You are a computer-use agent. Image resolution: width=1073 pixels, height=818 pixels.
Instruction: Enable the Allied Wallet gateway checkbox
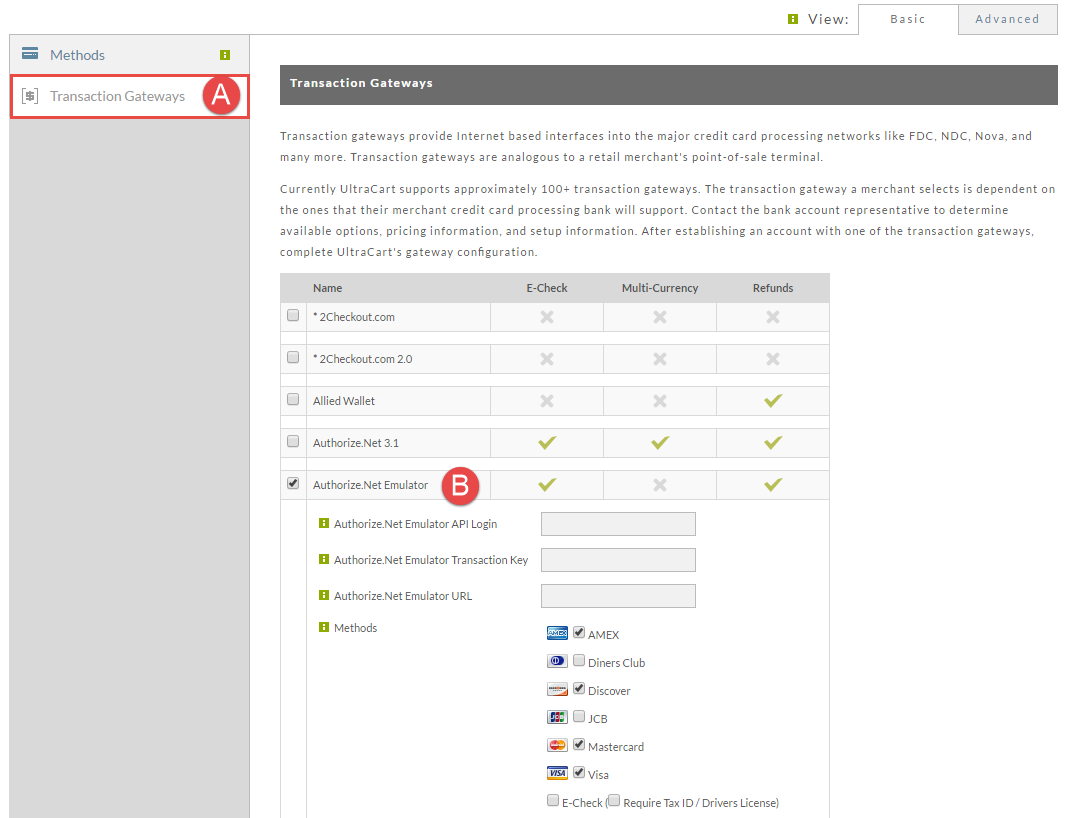(x=293, y=399)
